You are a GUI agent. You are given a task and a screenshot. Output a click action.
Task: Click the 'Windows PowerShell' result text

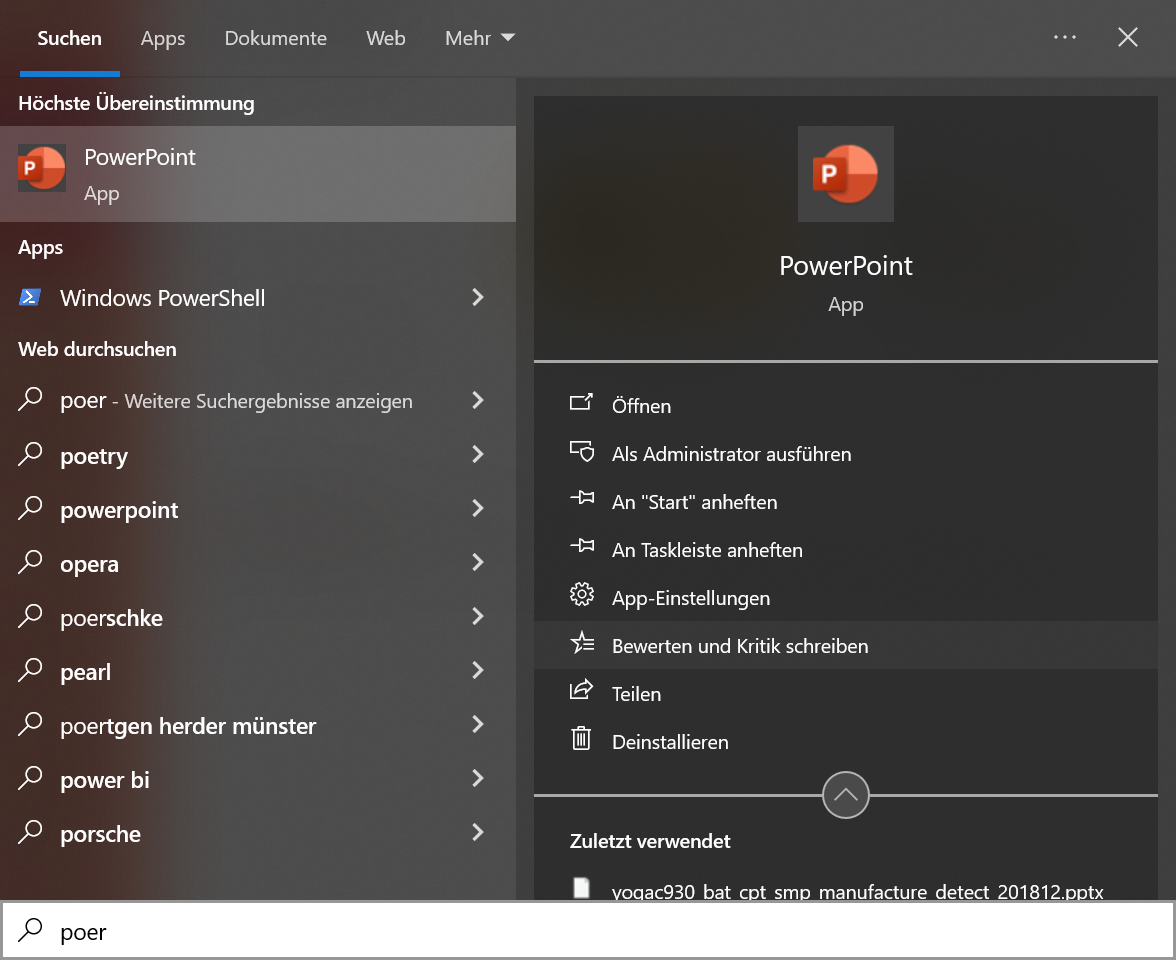(163, 298)
